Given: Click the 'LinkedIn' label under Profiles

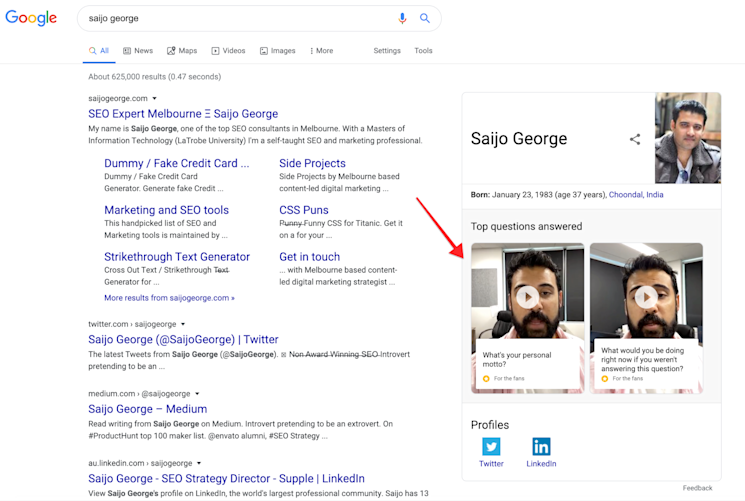Looking at the screenshot, I should pos(541,463).
